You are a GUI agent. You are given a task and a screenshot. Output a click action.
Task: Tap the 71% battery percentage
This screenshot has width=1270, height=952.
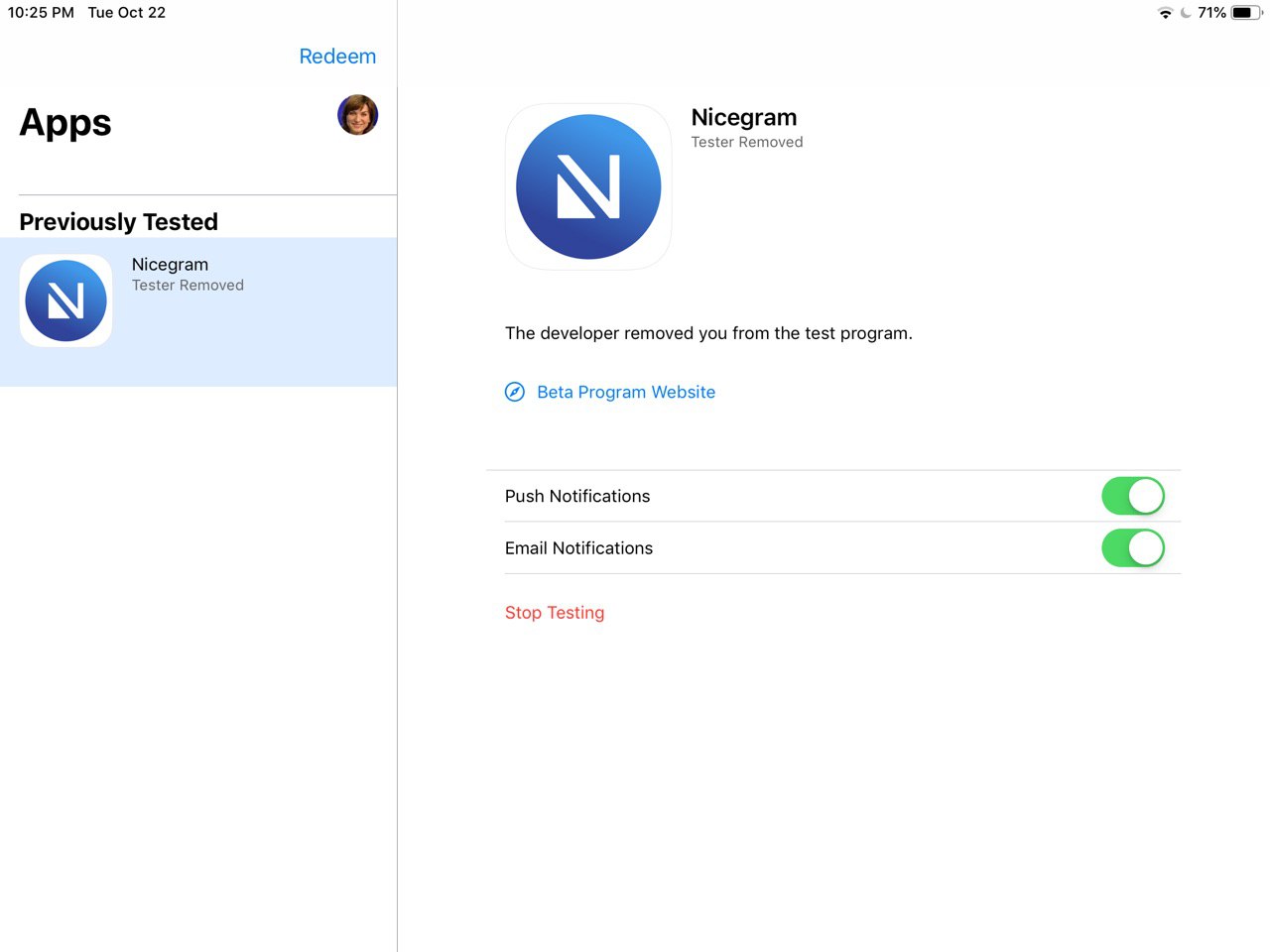pyautogui.click(x=1211, y=13)
